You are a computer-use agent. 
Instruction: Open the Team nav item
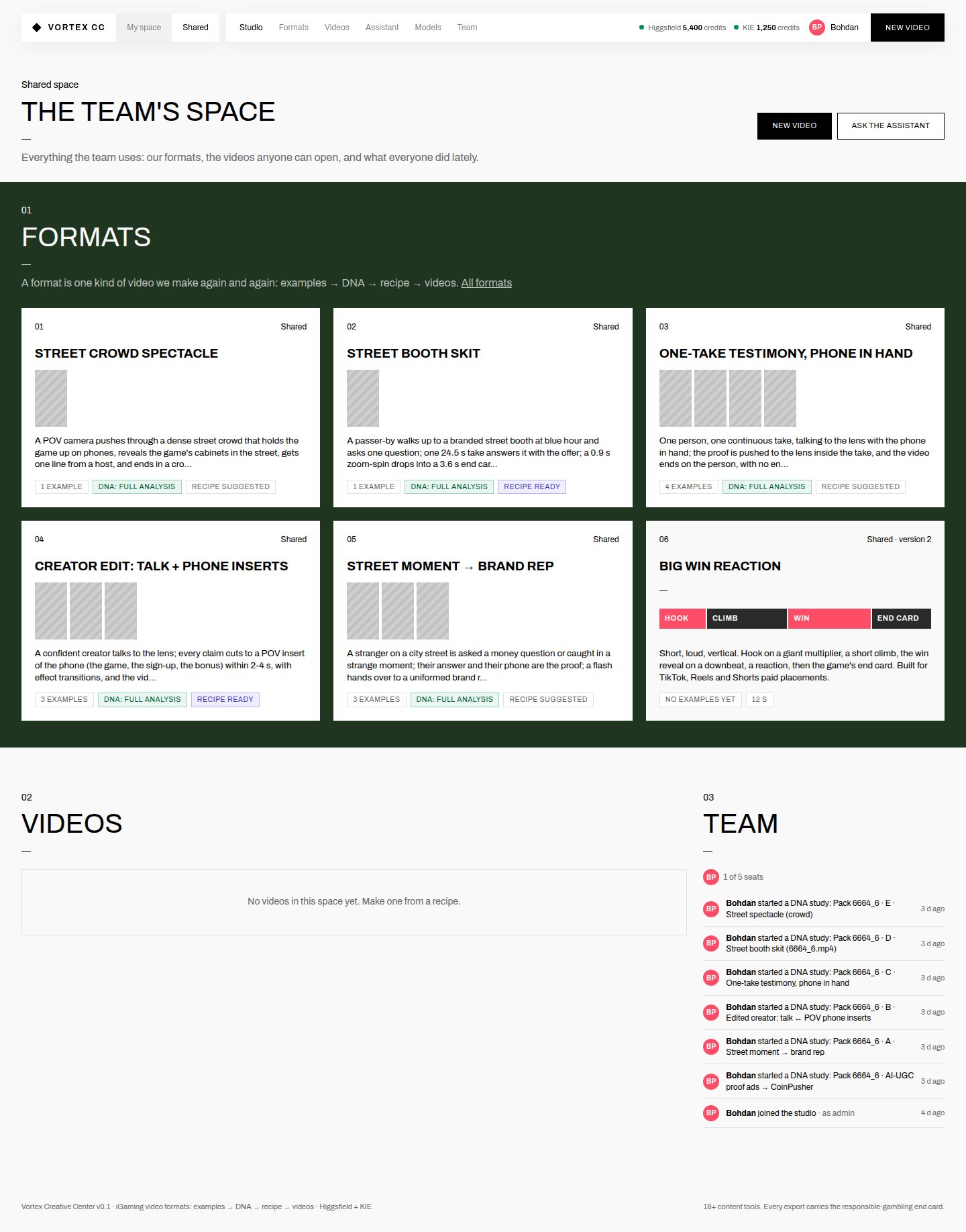(x=467, y=28)
